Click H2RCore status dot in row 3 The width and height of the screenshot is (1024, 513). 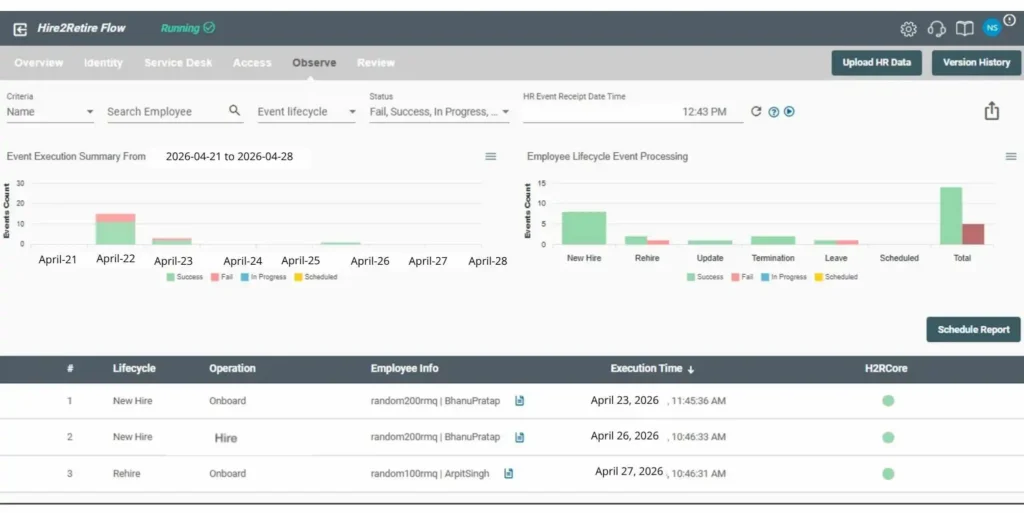pyautogui.click(x=888, y=474)
